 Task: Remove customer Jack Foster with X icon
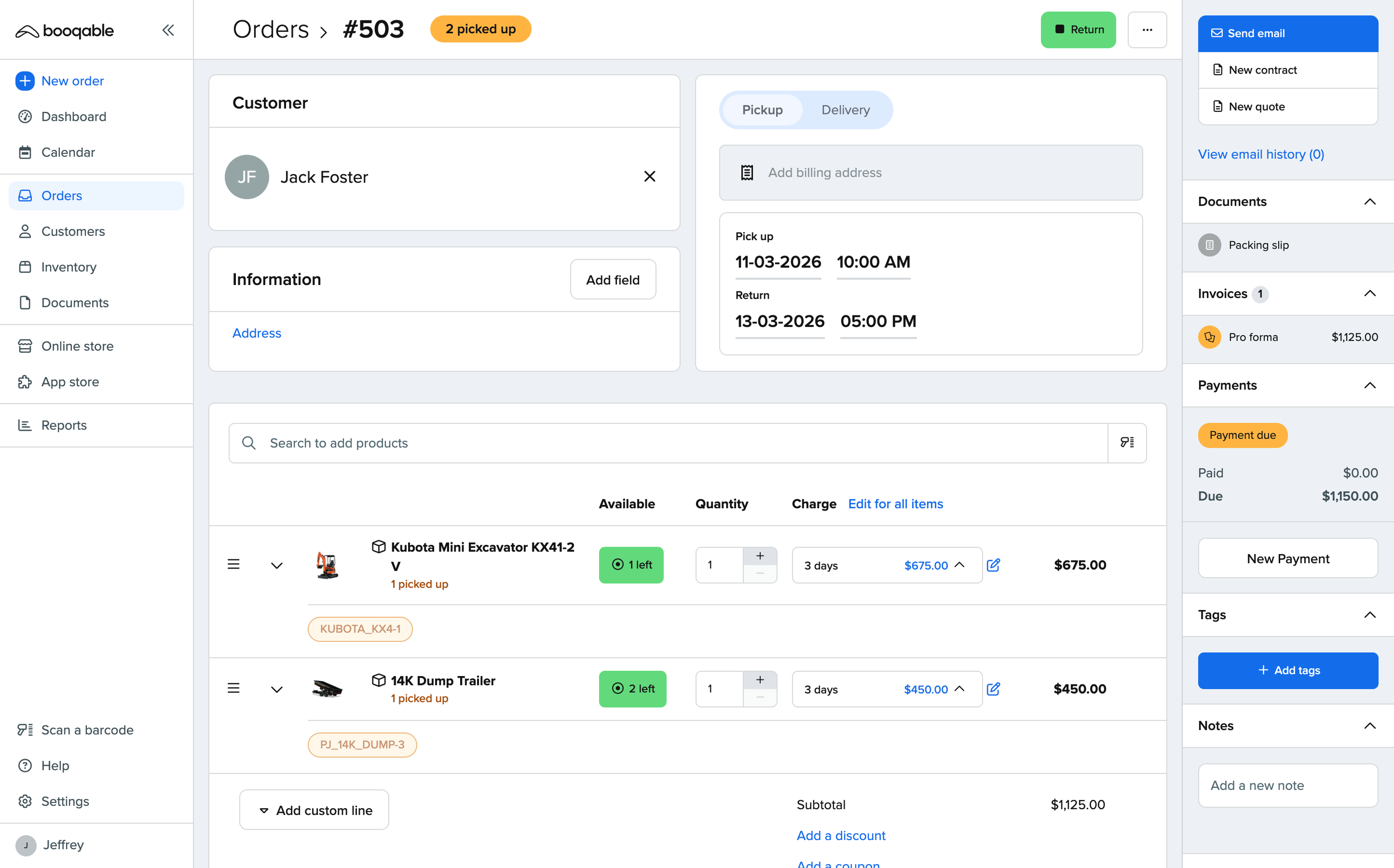point(649,176)
